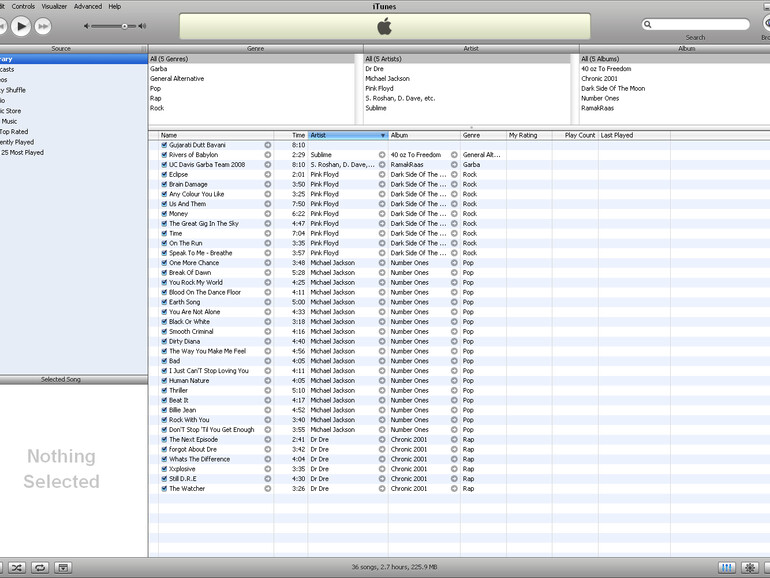The width and height of the screenshot is (770, 578).
Task: Uncheck the Forgot About Dre checkbox
Action: (165, 449)
